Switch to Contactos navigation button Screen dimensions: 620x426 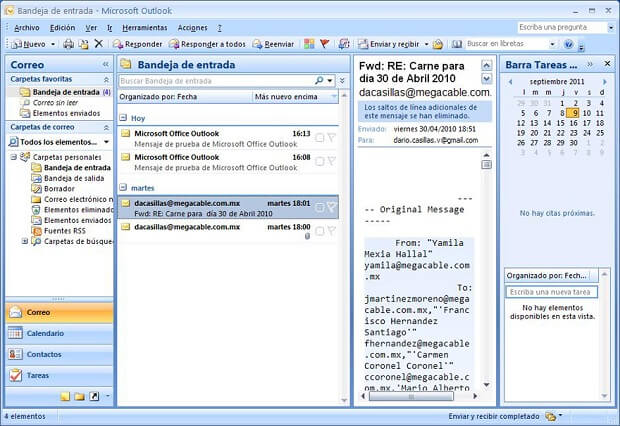[59, 354]
